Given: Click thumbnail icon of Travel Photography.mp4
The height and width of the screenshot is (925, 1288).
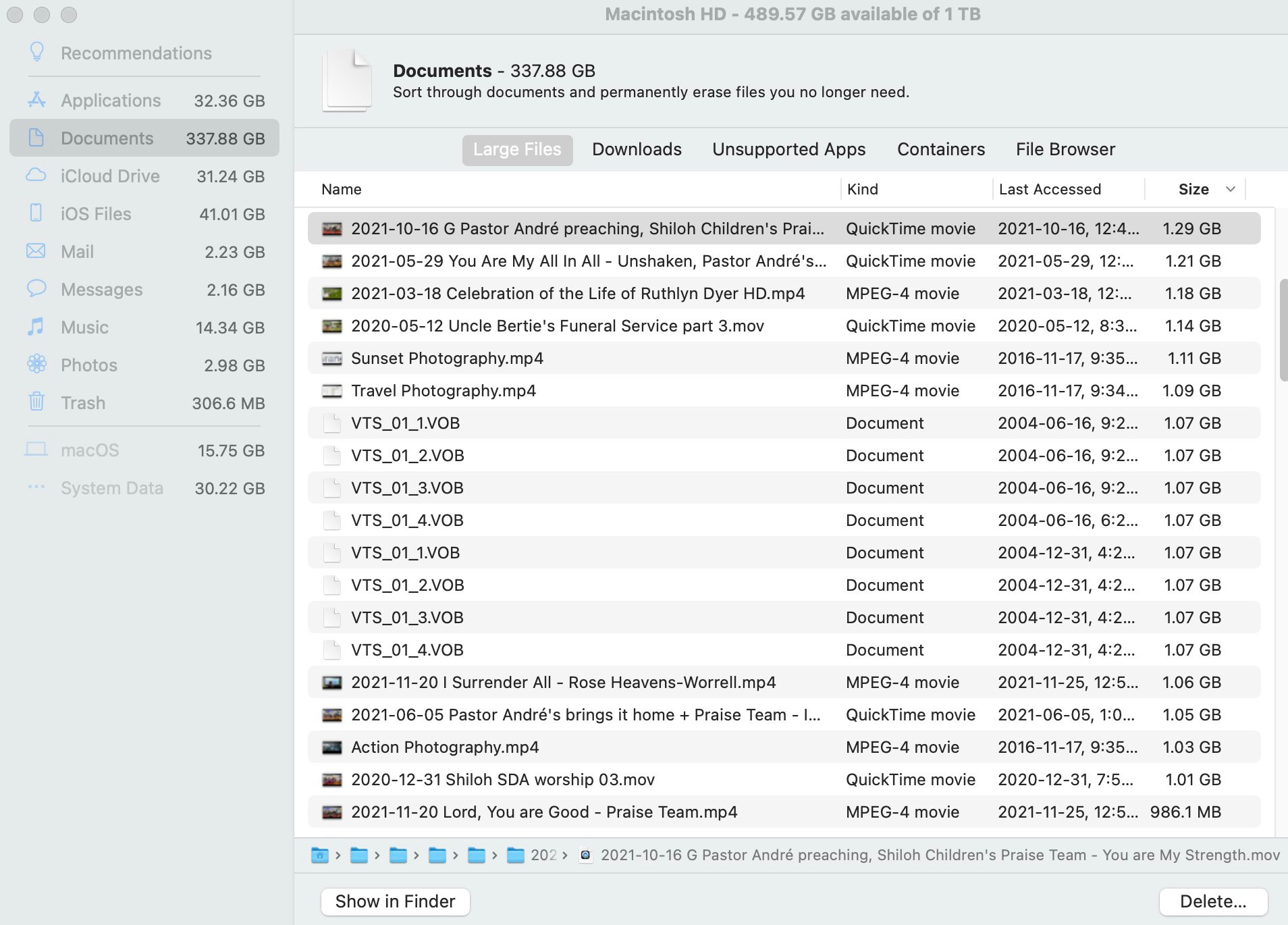Looking at the screenshot, I should pyautogui.click(x=331, y=391).
